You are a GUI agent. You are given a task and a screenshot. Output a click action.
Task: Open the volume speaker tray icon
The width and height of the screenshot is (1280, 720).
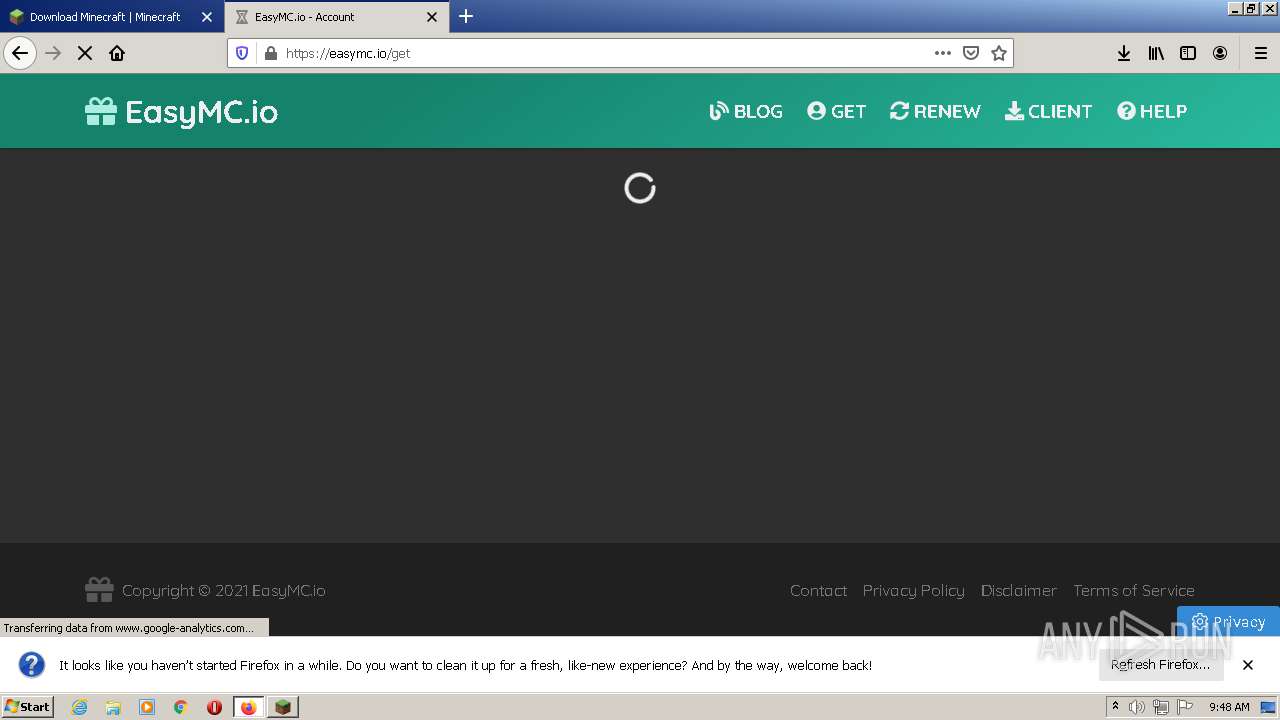tap(1137, 707)
